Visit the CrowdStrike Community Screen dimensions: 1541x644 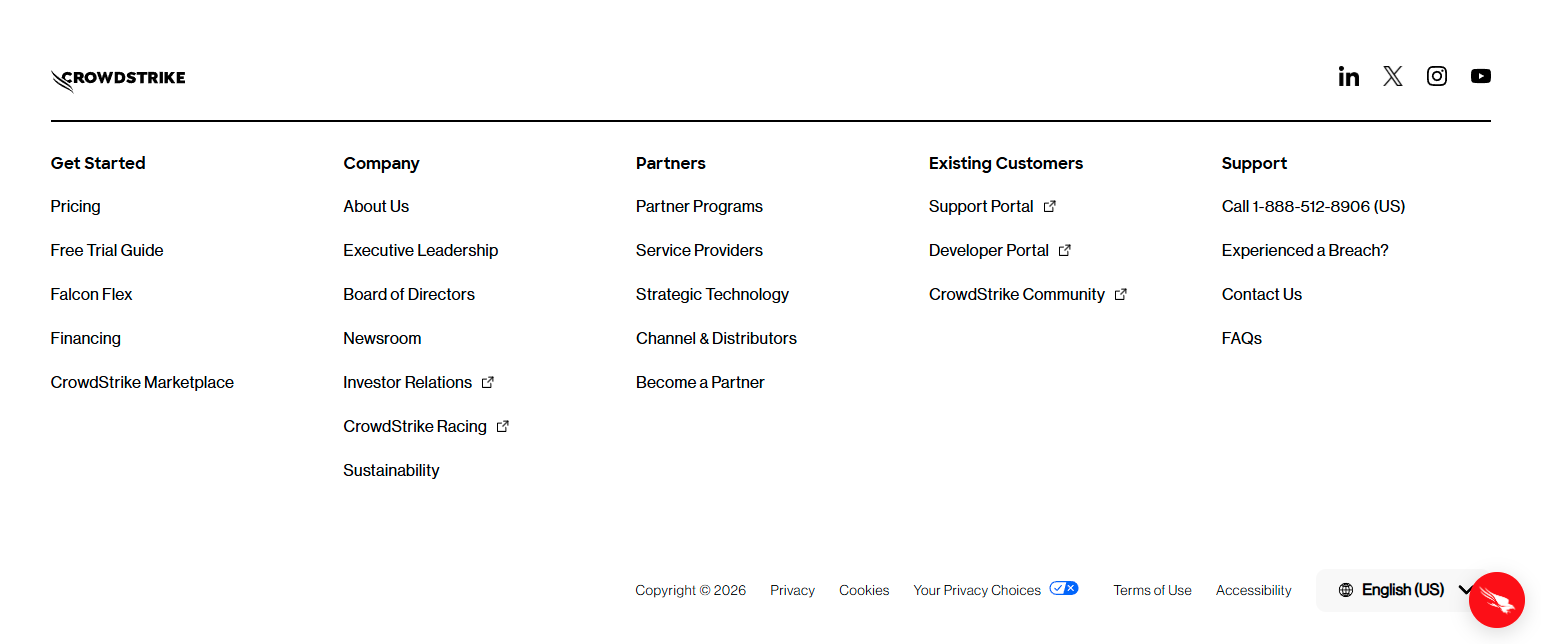pos(1016,294)
